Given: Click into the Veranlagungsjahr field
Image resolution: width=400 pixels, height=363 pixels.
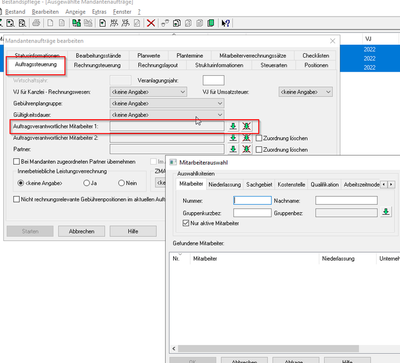Looking at the screenshot, I should (213, 80).
